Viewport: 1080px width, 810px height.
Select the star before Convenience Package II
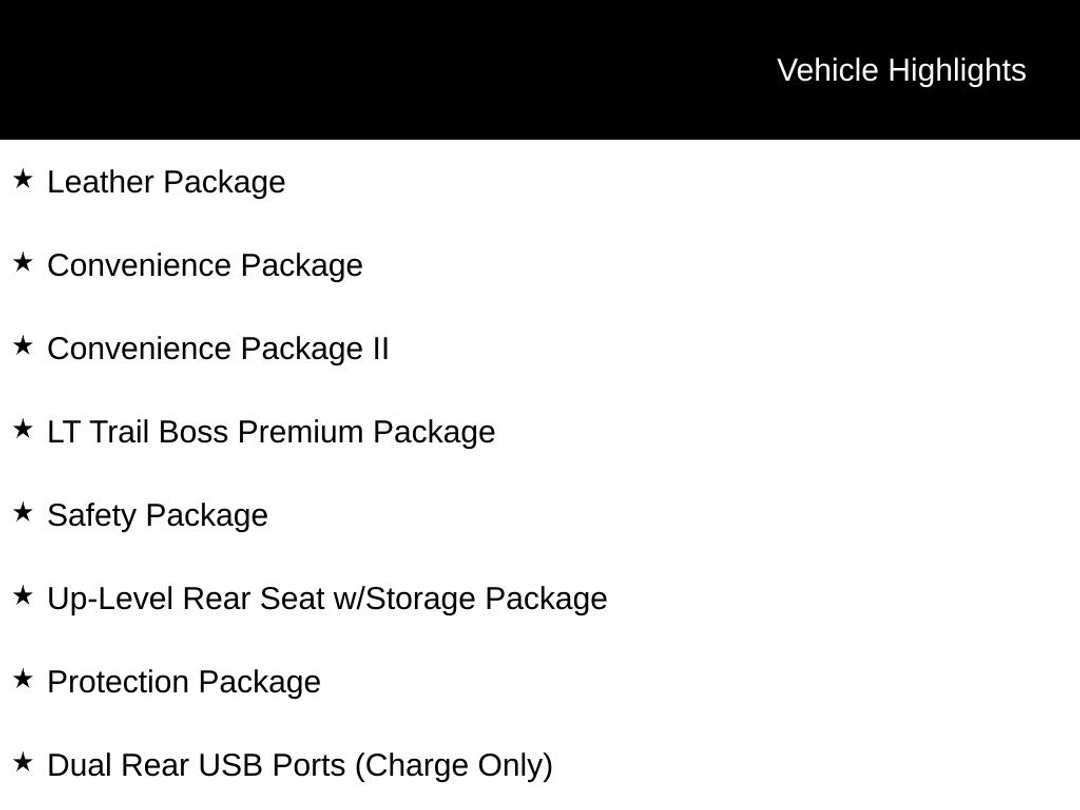(x=23, y=346)
